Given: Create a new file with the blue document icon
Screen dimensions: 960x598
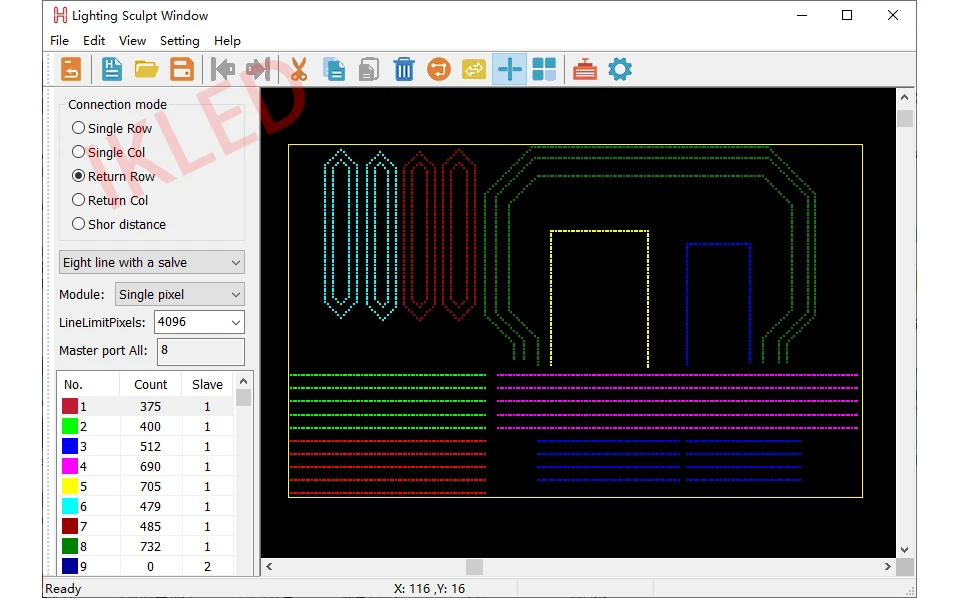Looking at the screenshot, I should pos(111,69).
